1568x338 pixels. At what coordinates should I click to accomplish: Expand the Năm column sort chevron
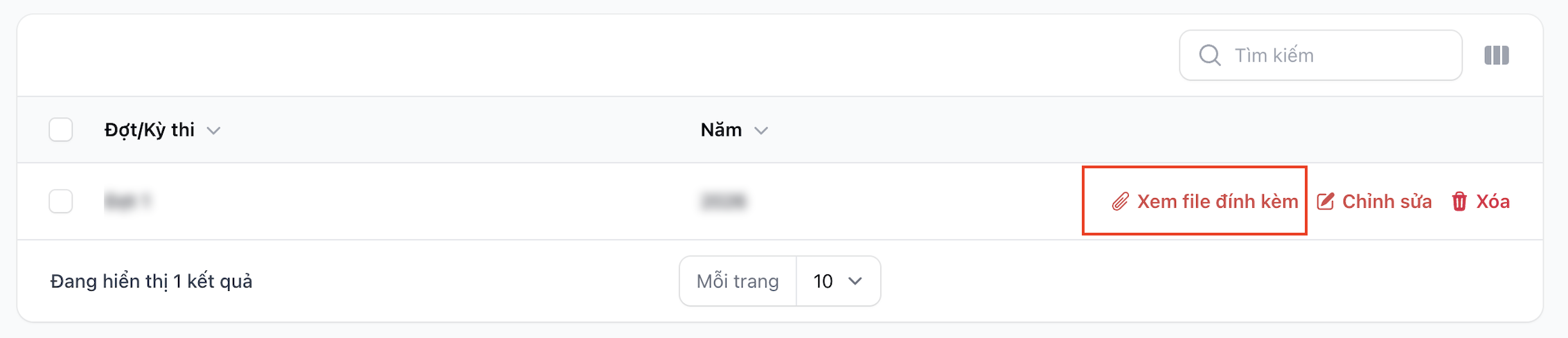pos(761,130)
